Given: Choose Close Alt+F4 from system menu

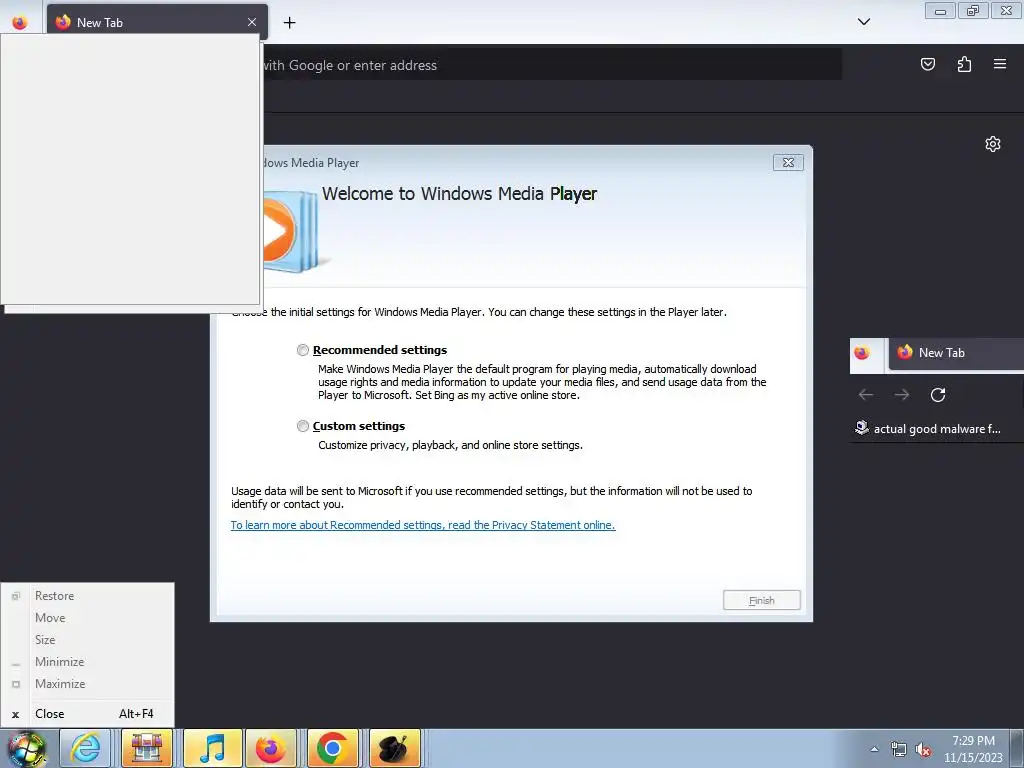Looking at the screenshot, I should [x=88, y=714].
